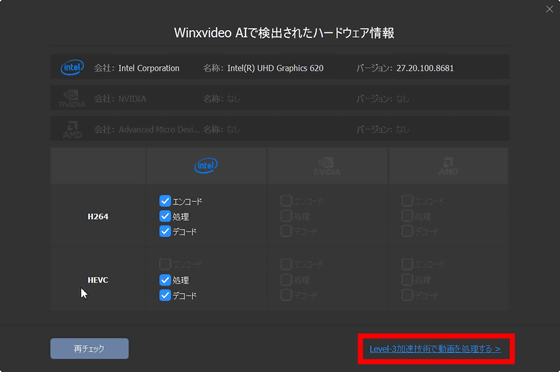Click the AMD logo in the vendor info row
560x372 pixels.
coord(72,130)
